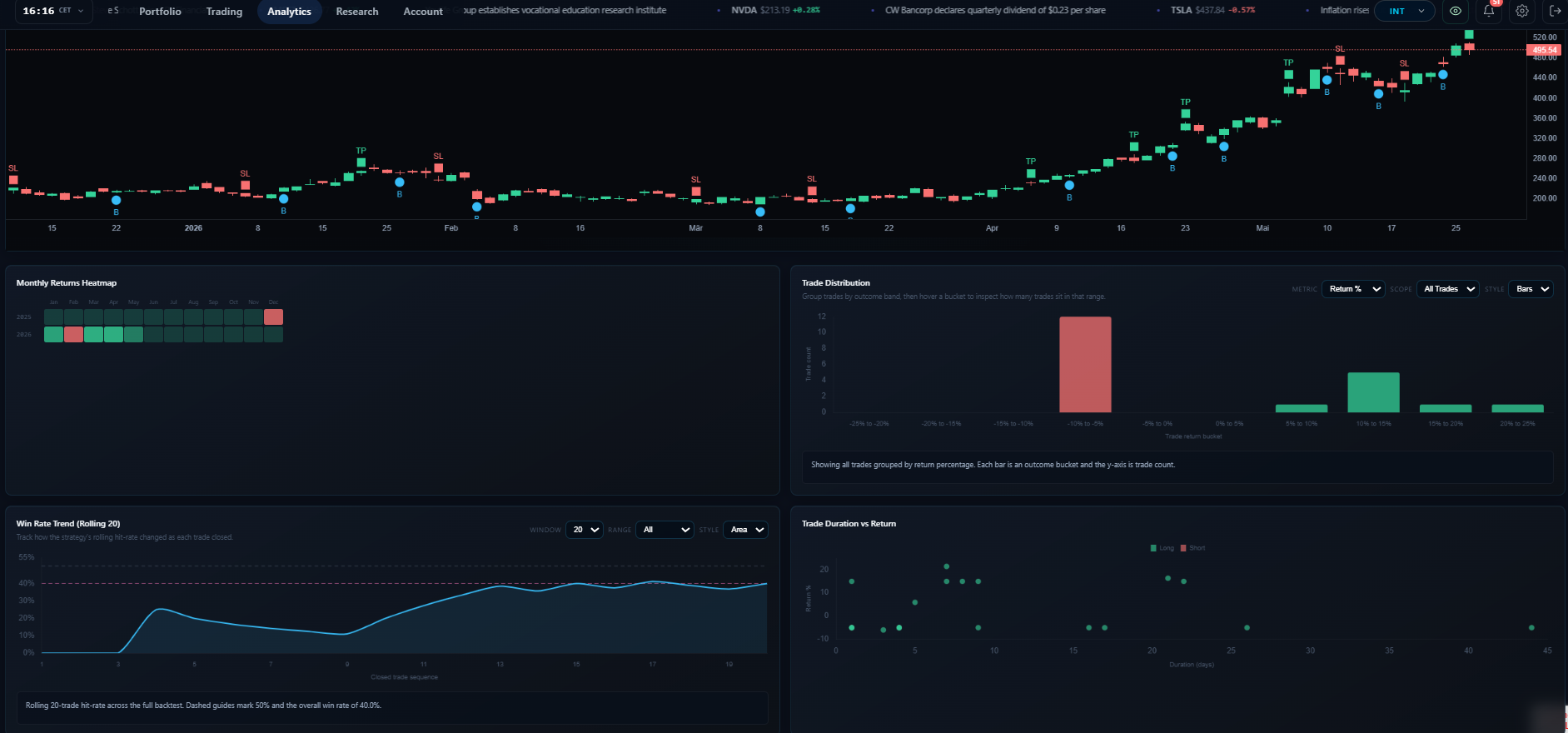Click the red February 2026 heatmap cell
Viewport: 1568px width, 733px height.
(x=73, y=335)
